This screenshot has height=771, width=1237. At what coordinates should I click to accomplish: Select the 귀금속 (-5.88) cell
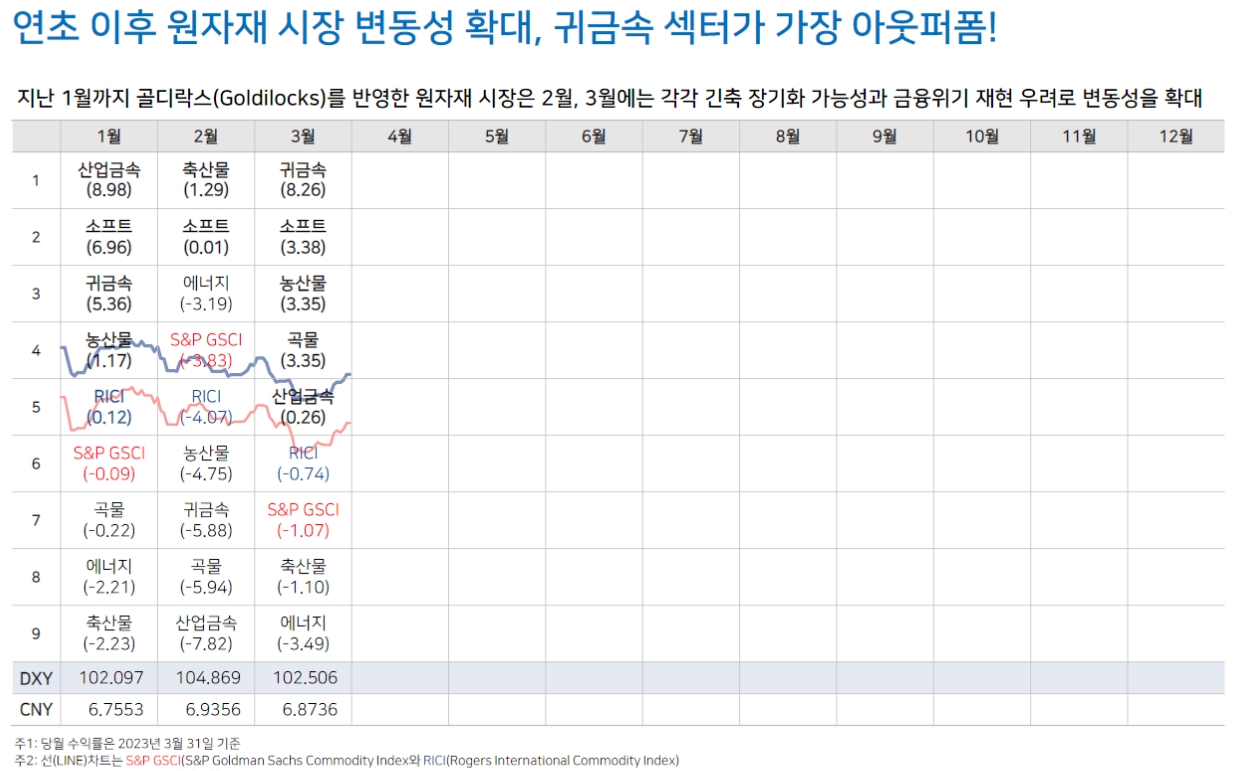pos(204,518)
